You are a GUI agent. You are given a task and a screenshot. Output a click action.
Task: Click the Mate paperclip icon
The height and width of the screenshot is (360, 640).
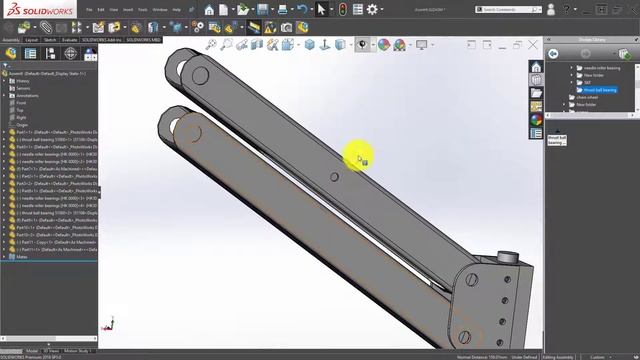pos(46,27)
